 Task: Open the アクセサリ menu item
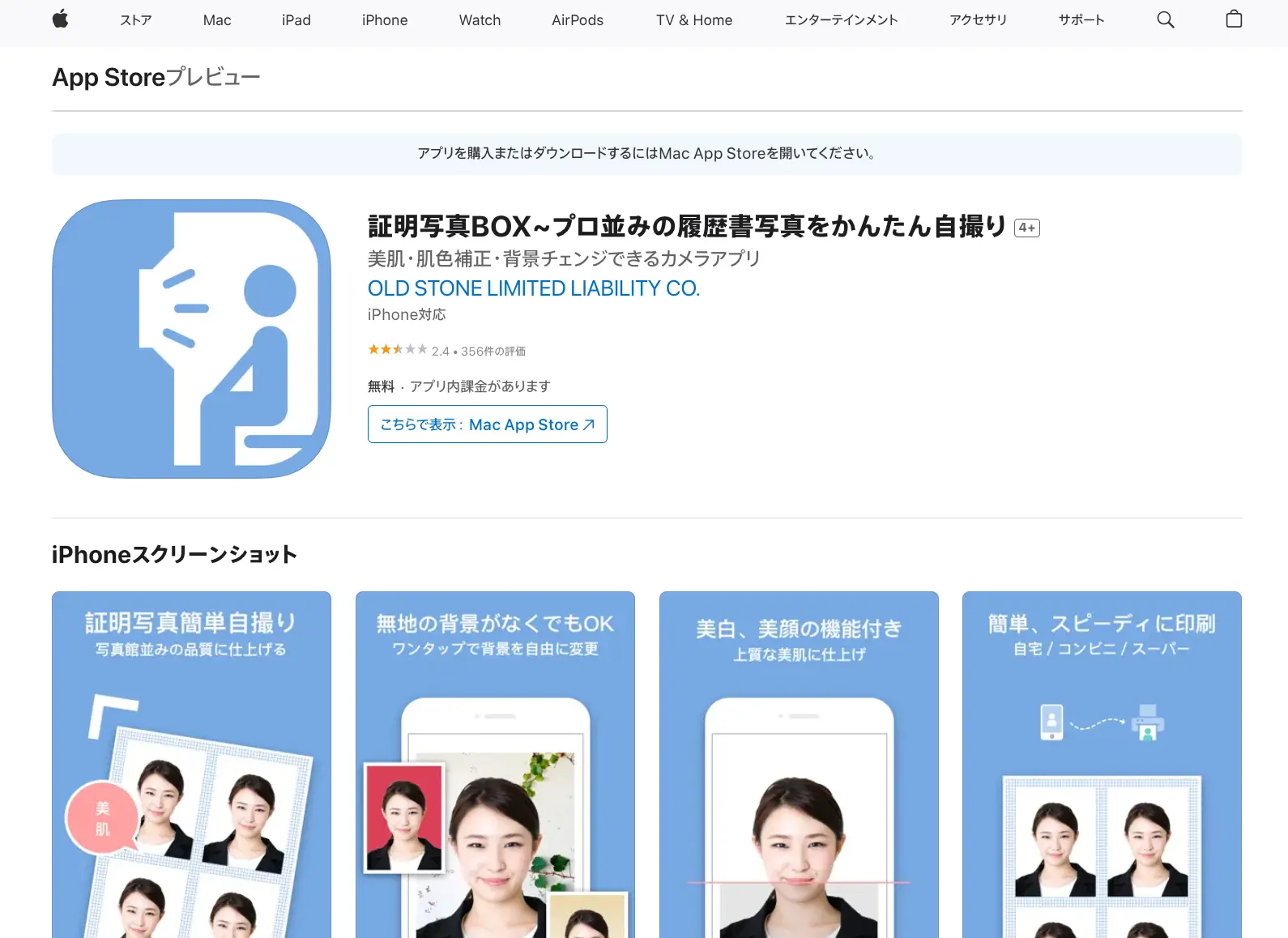pyautogui.click(x=978, y=20)
